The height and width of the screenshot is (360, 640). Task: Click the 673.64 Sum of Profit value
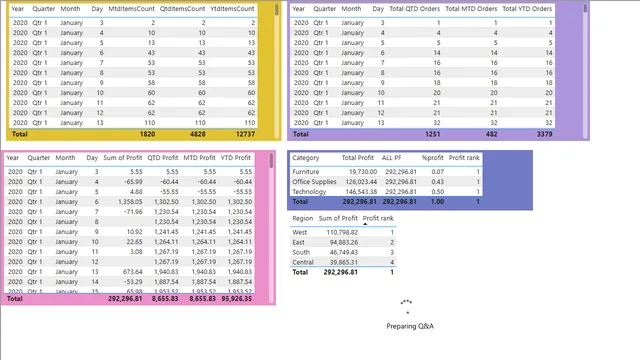[133, 271]
